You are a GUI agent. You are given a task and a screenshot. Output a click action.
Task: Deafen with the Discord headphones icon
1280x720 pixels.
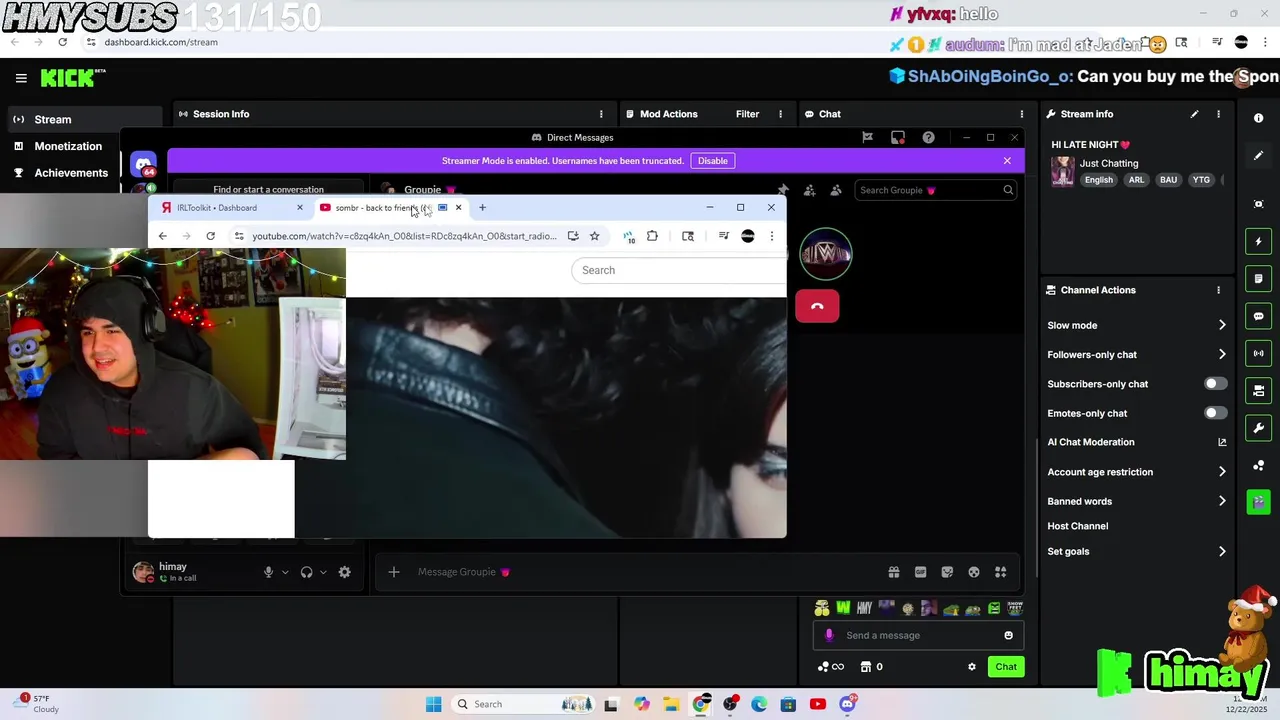[x=306, y=572]
